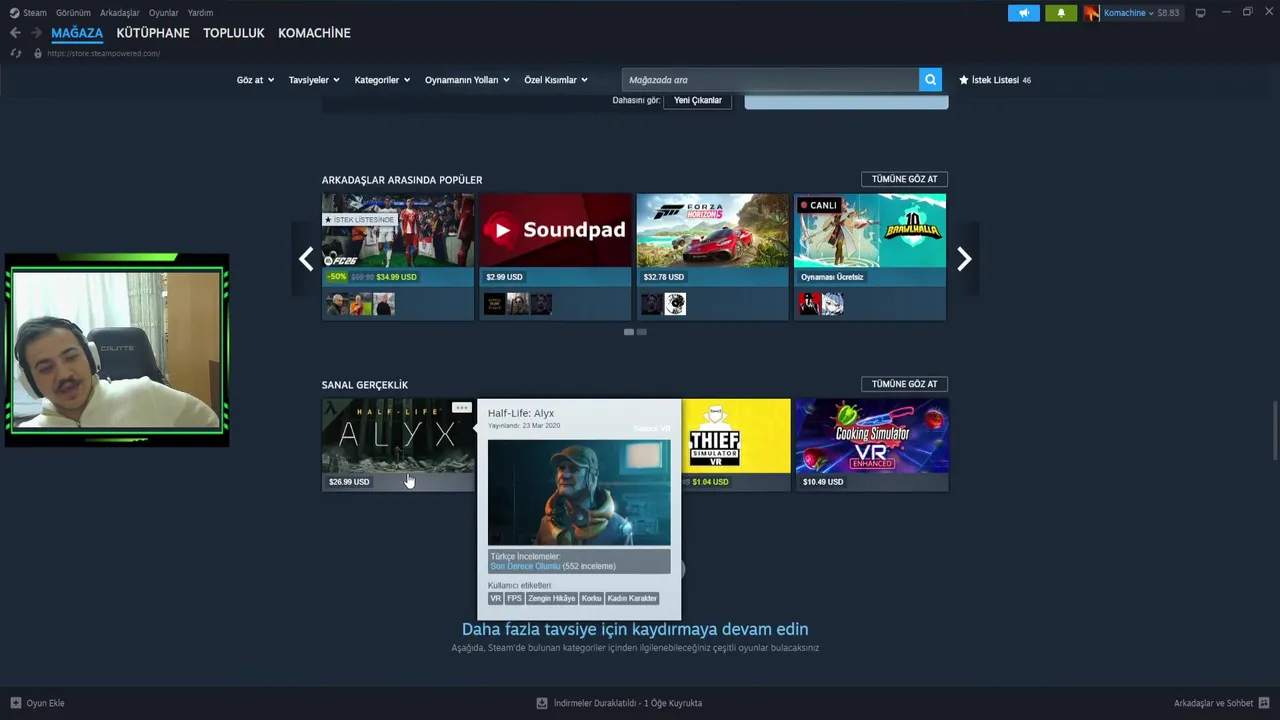Open the green notification bell

click(1061, 13)
